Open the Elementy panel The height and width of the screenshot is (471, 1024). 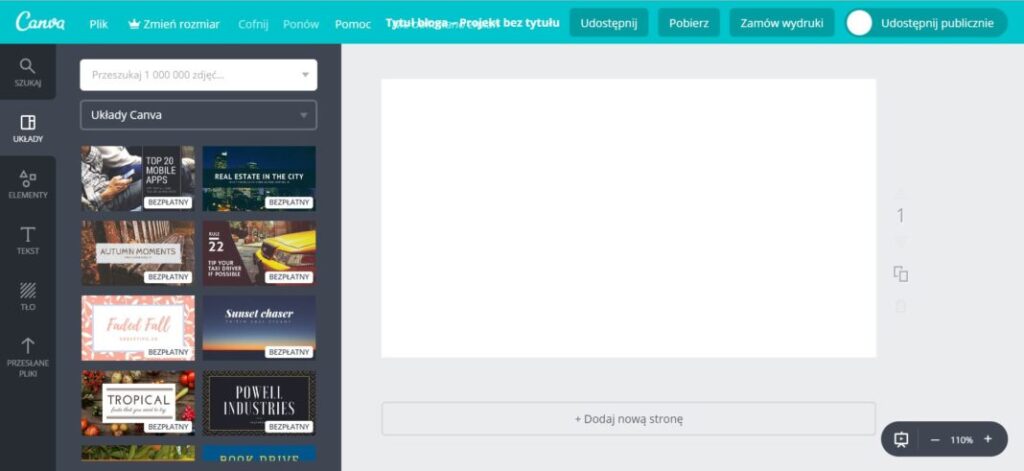[27, 184]
